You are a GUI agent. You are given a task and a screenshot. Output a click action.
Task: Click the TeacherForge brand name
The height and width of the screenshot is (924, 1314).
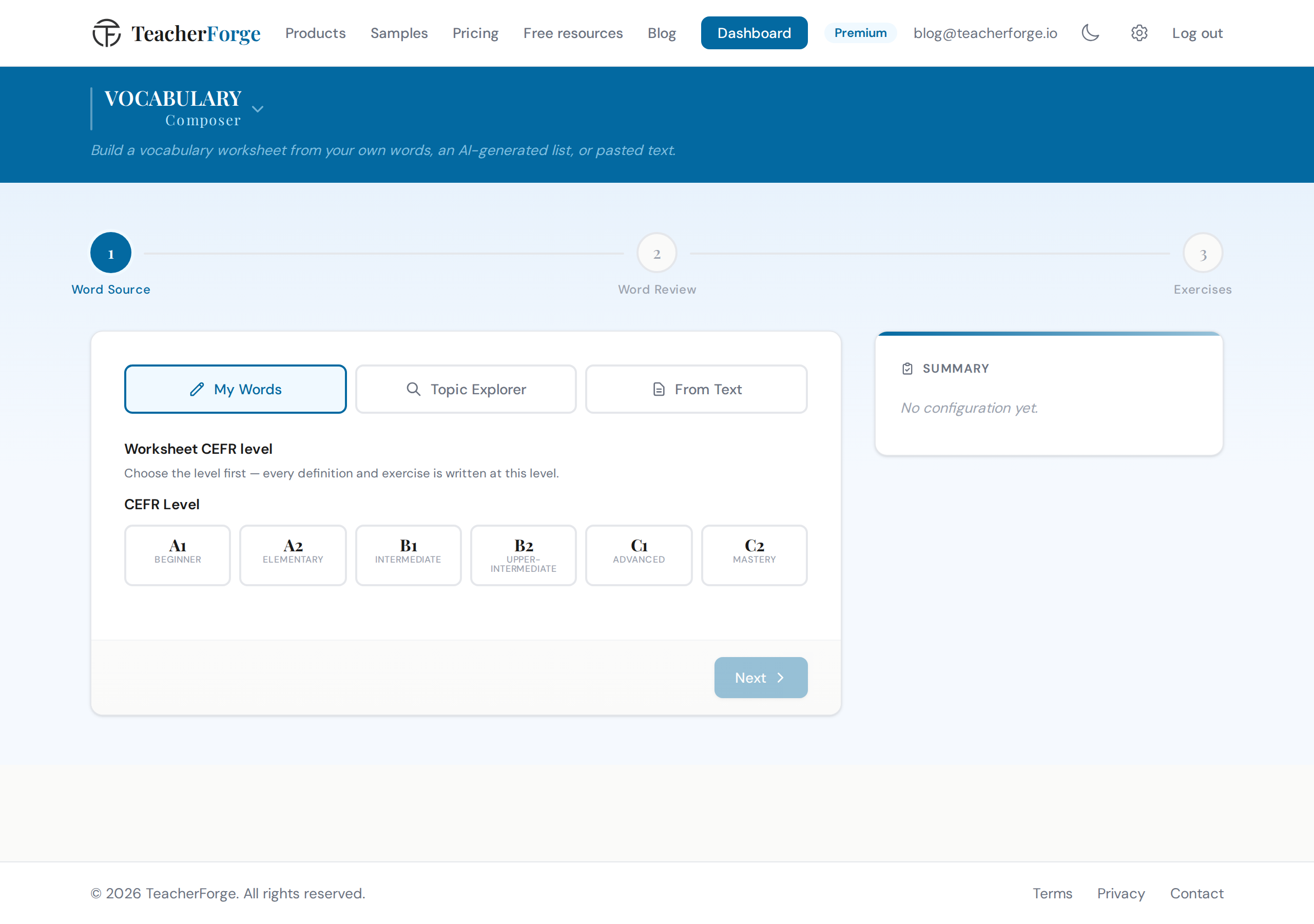[x=196, y=33]
